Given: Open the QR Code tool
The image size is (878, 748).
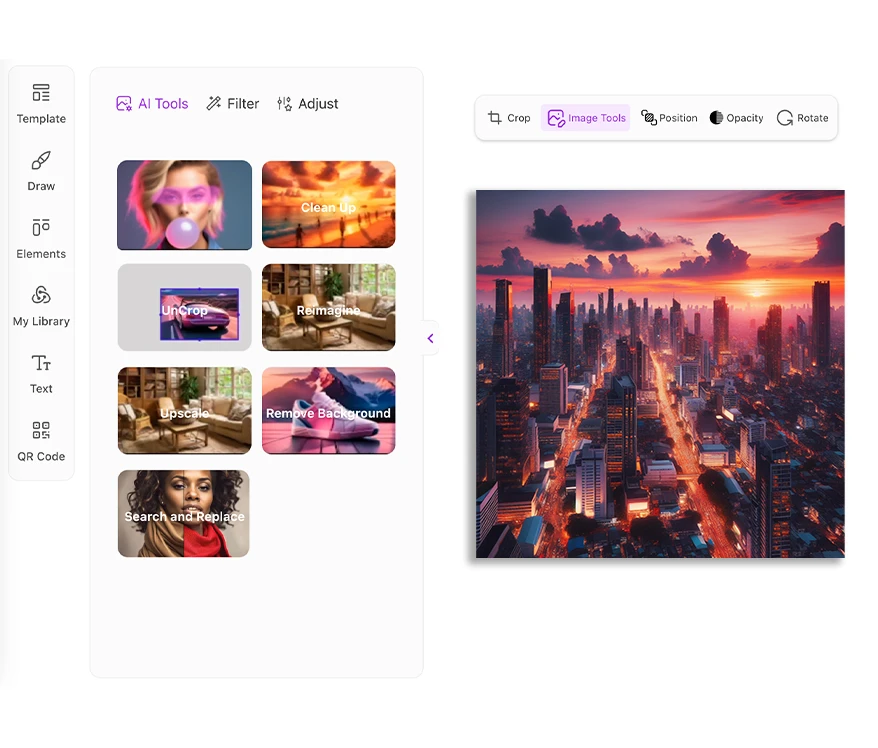Looking at the screenshot, I should click(x=41, y=431).
